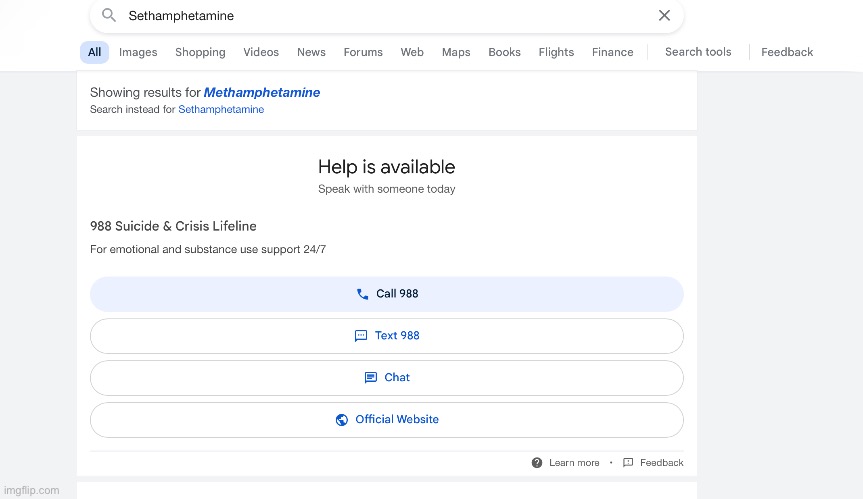Switch to the Shopping tab
The height and width of the screenshot is (499, 863).
(x=200, y=52)
